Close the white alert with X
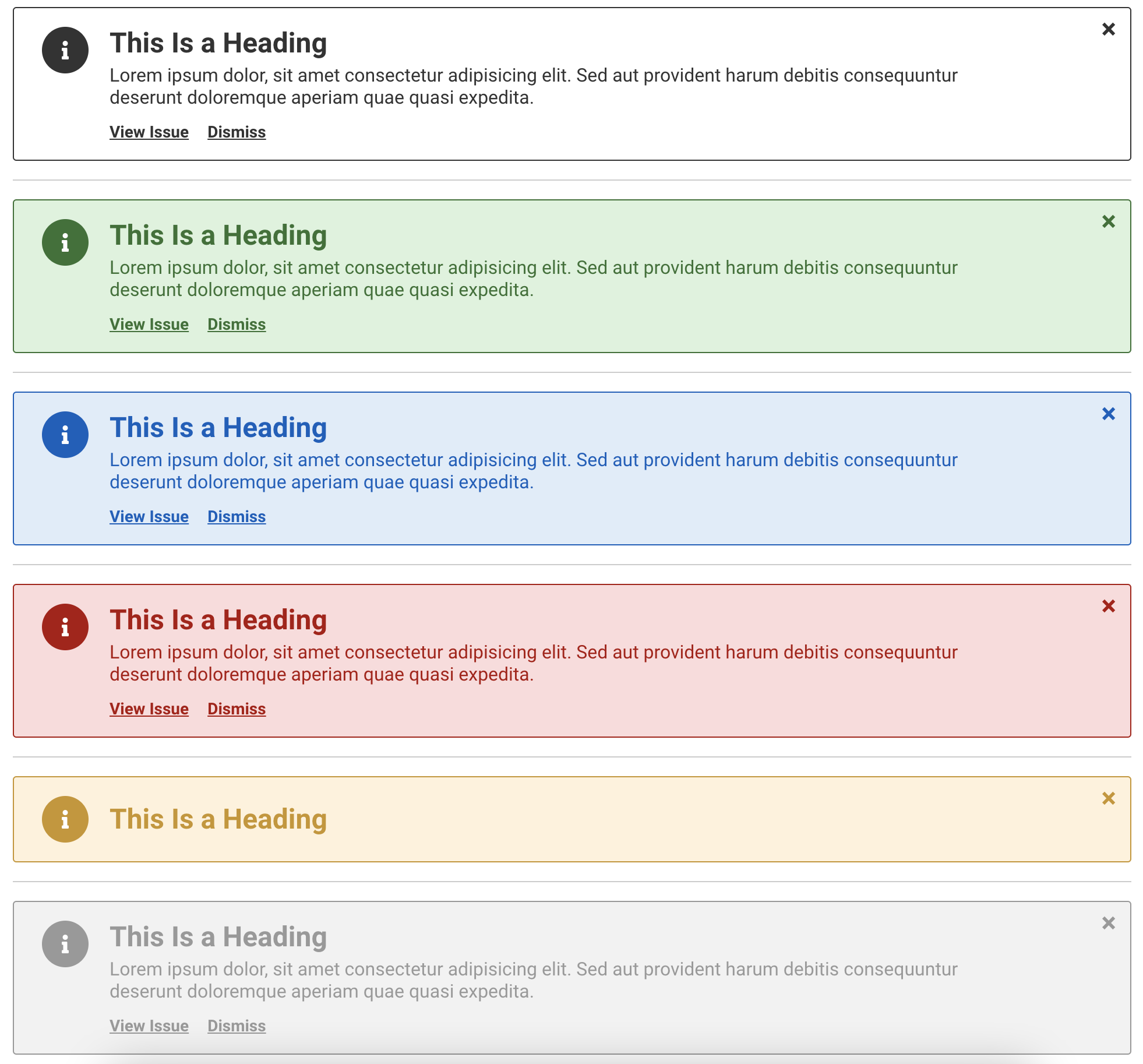The width and height of the screenshot is (1143, 1064). coord(1108,29)
